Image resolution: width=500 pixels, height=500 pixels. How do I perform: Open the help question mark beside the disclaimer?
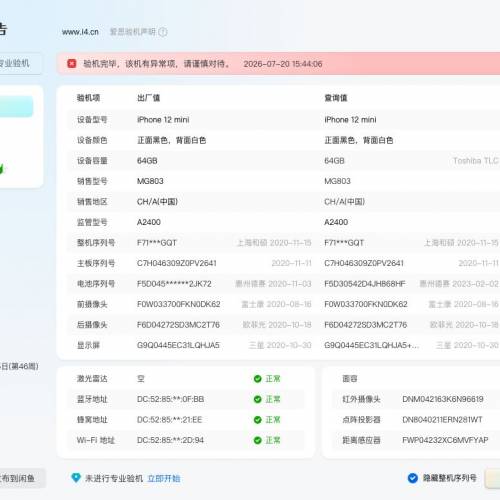pyautogui.click(x=163, y=32)
